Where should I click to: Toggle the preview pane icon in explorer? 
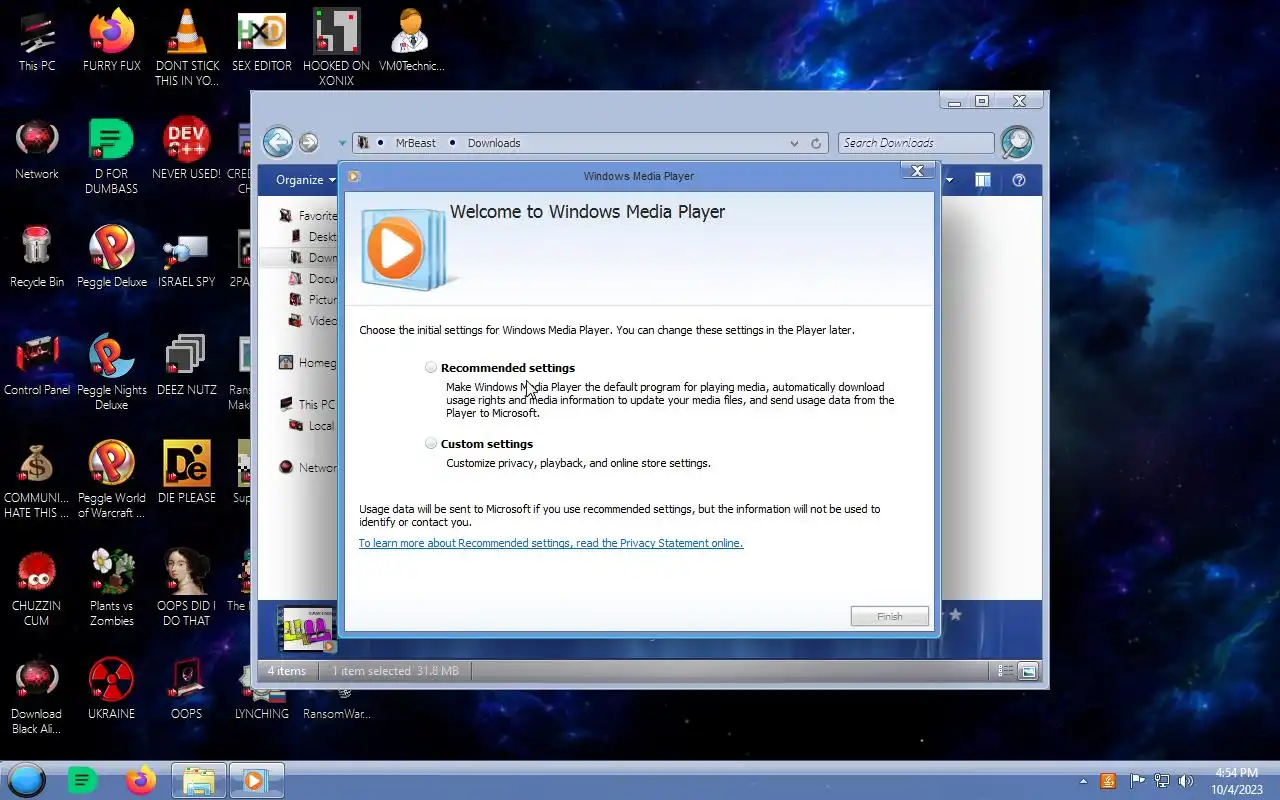point(983,180)
